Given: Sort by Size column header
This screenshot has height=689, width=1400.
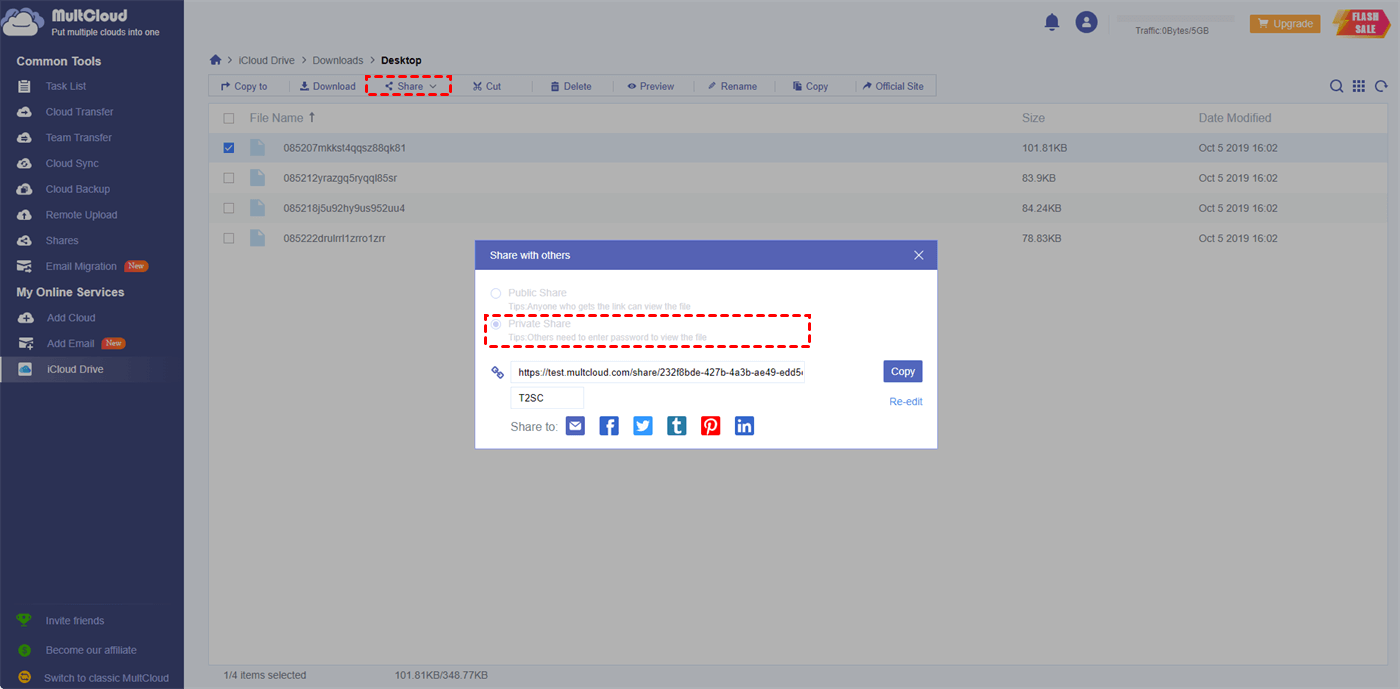Looking at the screenshot, I should pos(1033,118).
